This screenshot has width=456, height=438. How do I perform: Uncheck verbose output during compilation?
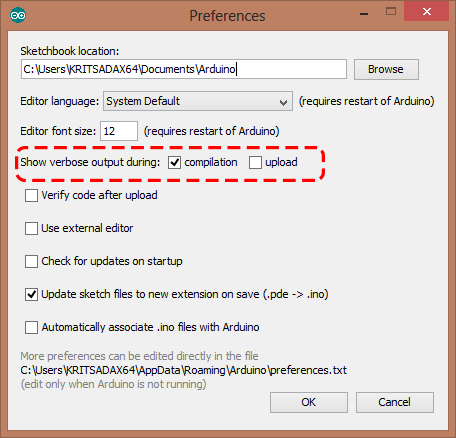coord(174,163)
